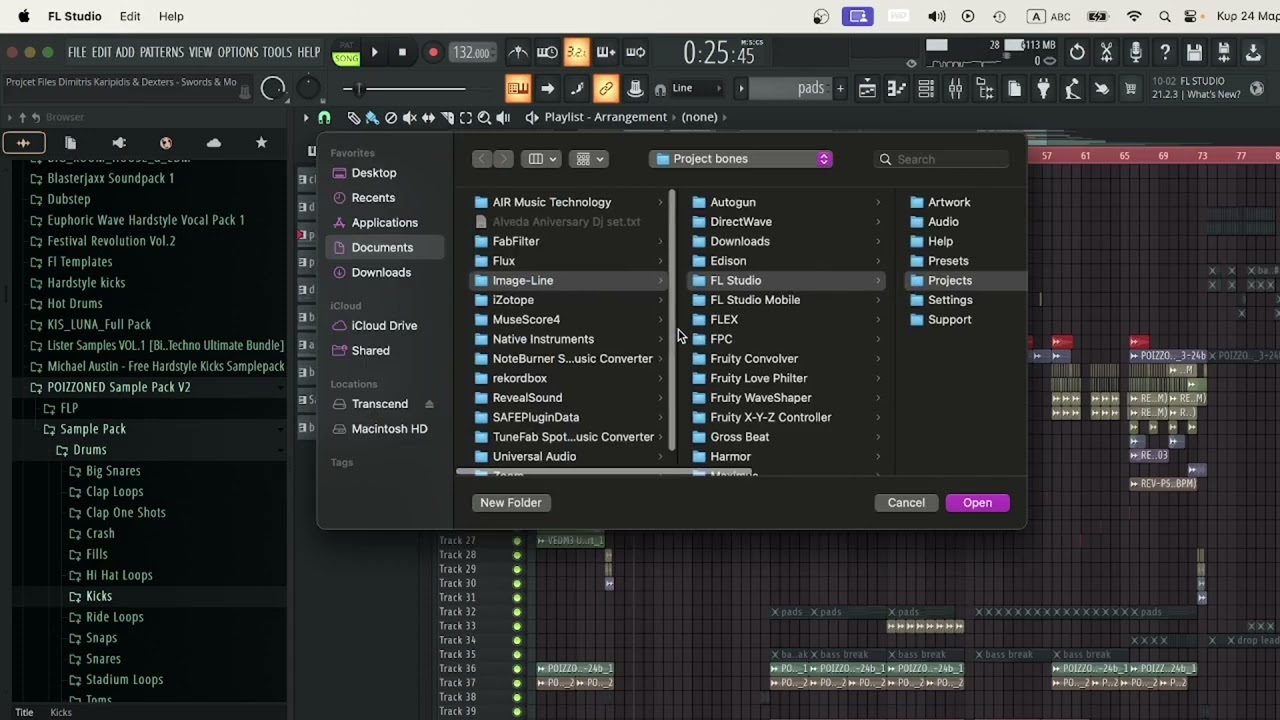Eject the Transcend volume
Viewport: 1280px width, 720px height.
(429, 404)
